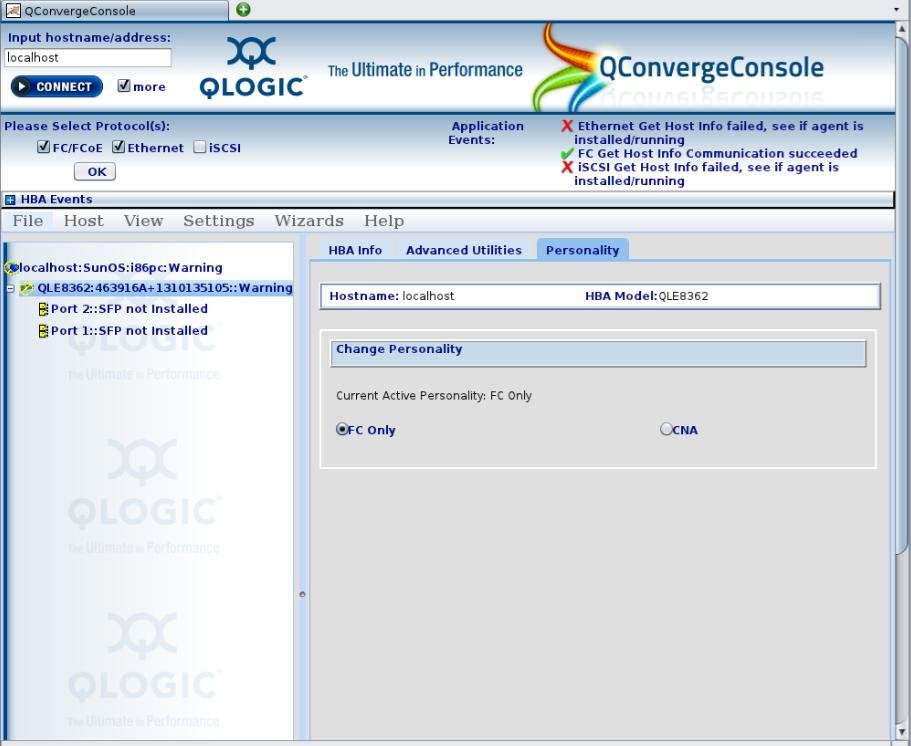Toggle the 'more' checkbox

pyautogui.click(x=124, y=86)
